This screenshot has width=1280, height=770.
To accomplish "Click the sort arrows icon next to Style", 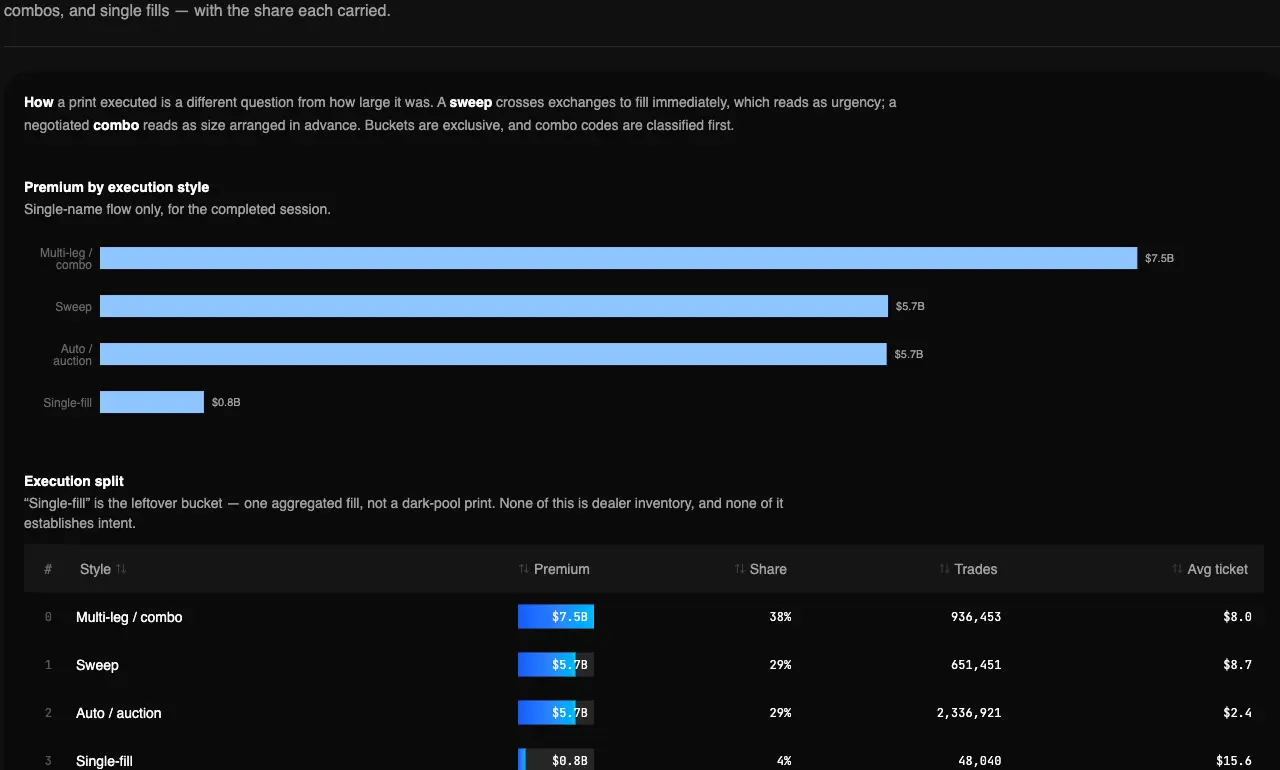I will click(121, 569).
